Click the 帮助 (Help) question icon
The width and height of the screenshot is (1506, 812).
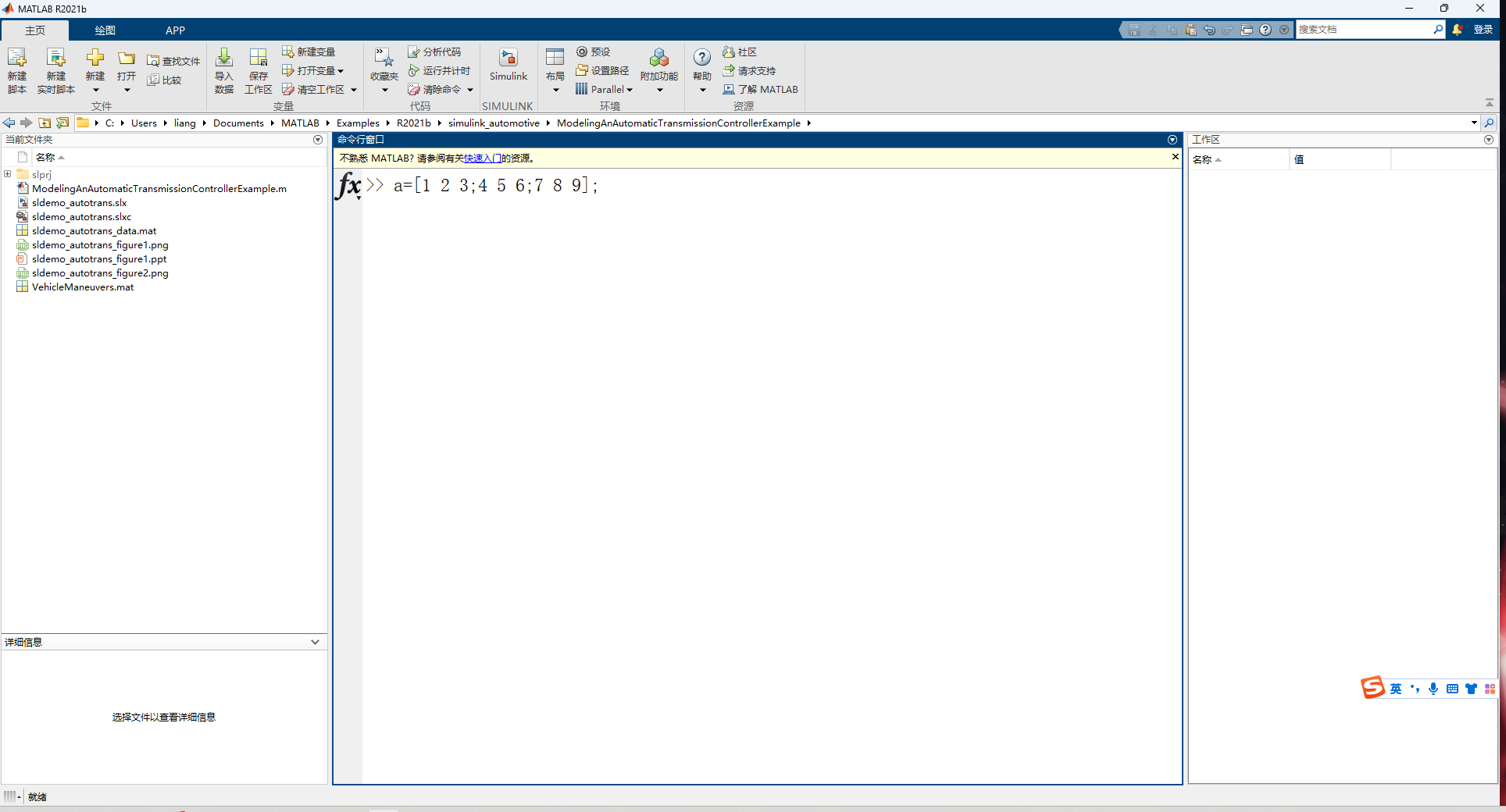[x=702, y=58]
